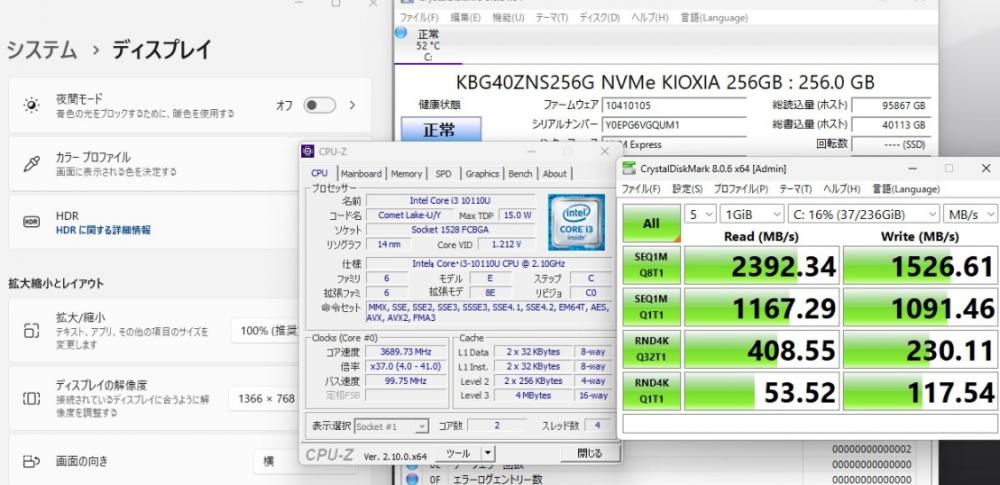Run the SEQ1M Q1T1 test
The image size is (1000, 485).
tap(651, 307)
